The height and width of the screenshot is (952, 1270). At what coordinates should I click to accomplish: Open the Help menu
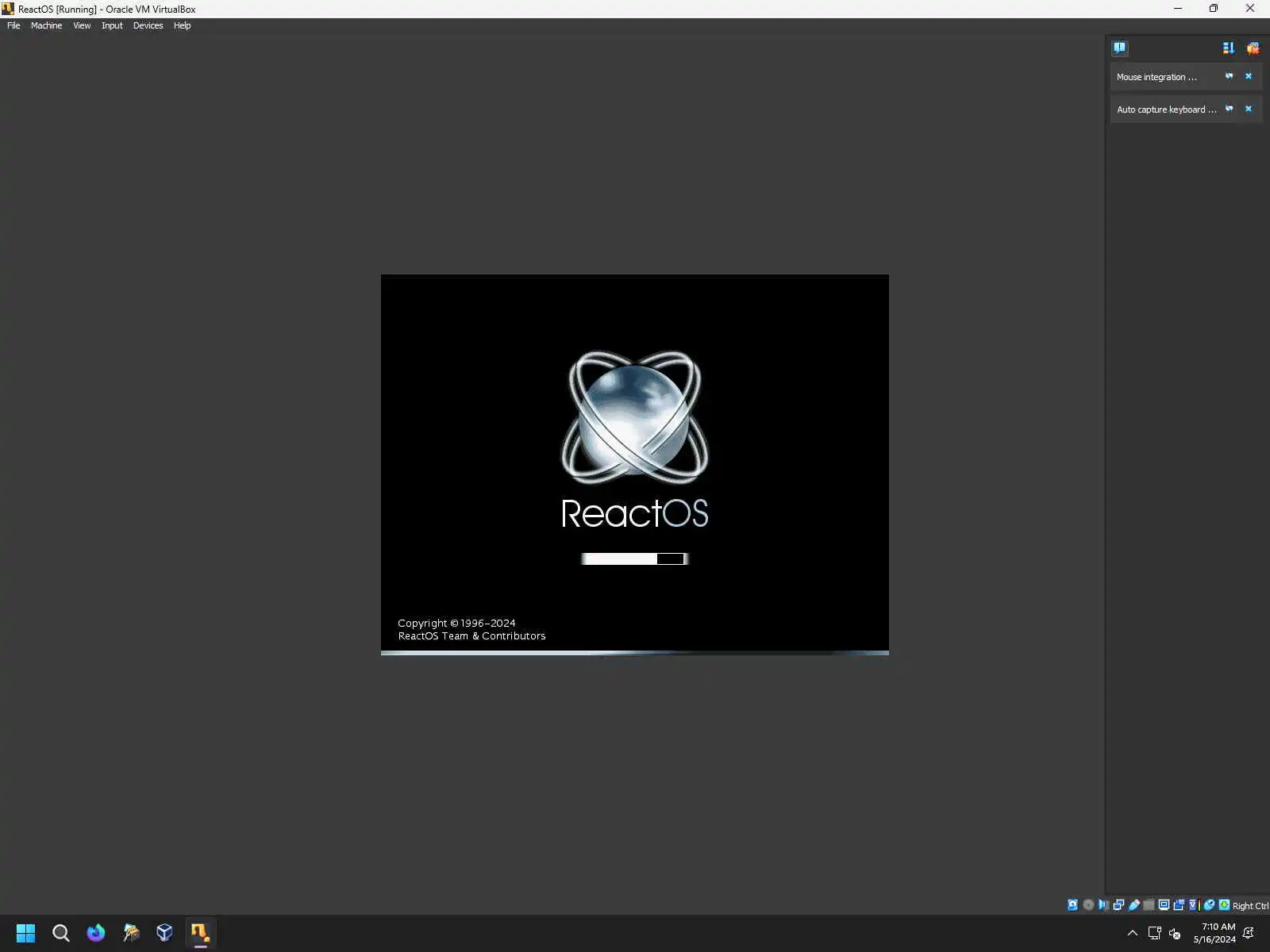[x=182, y=25]
